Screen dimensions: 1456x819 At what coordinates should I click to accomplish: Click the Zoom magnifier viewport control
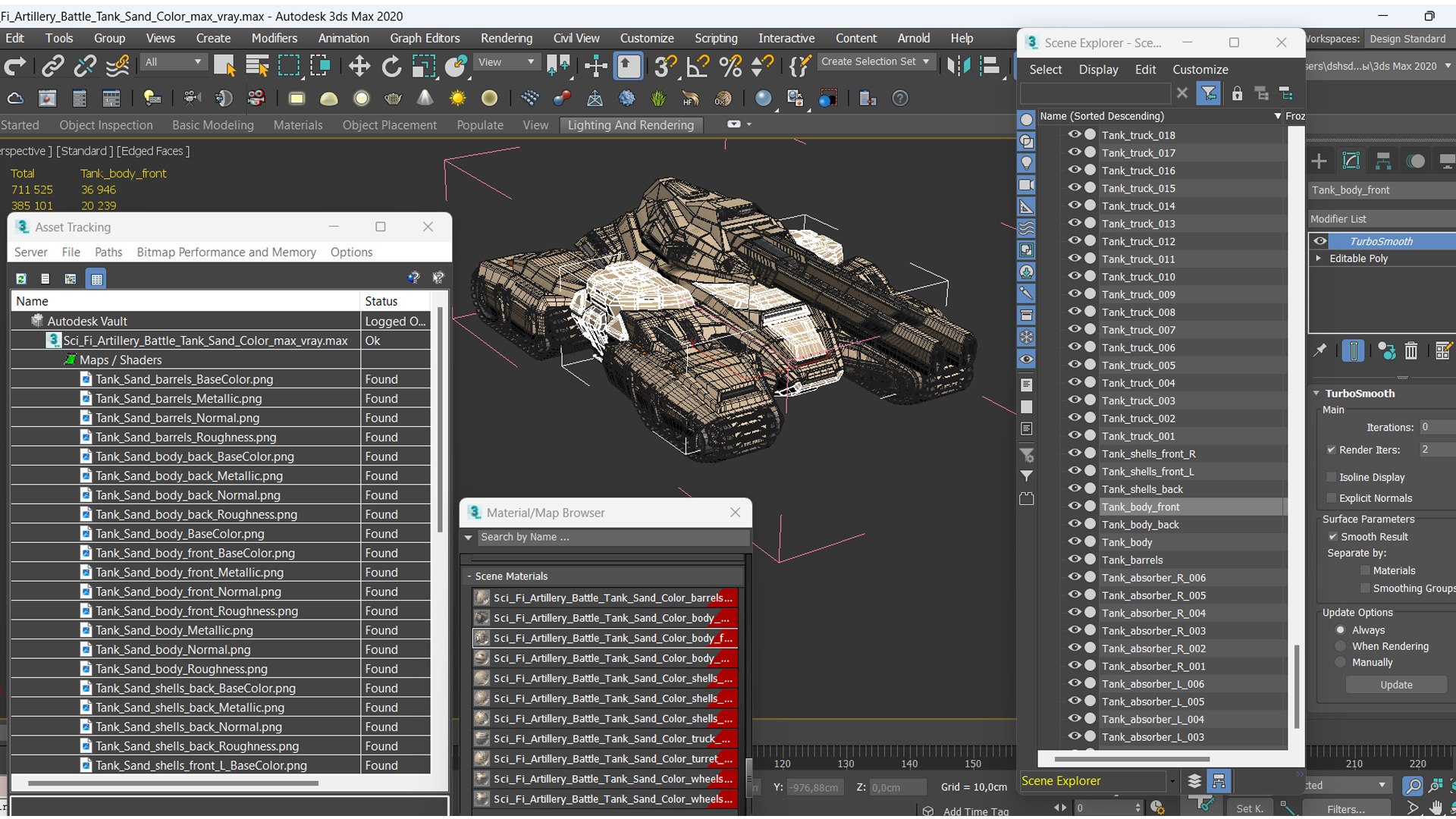[1413, 786]
